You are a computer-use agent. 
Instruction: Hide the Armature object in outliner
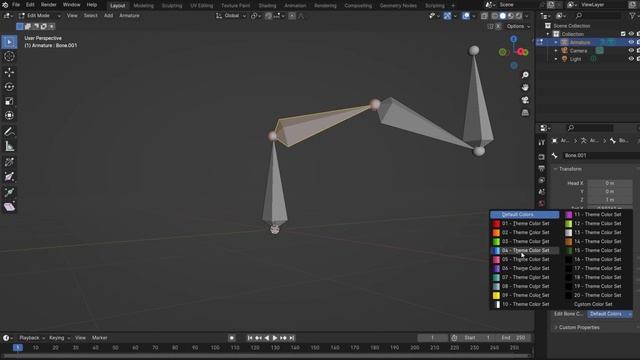631,42
